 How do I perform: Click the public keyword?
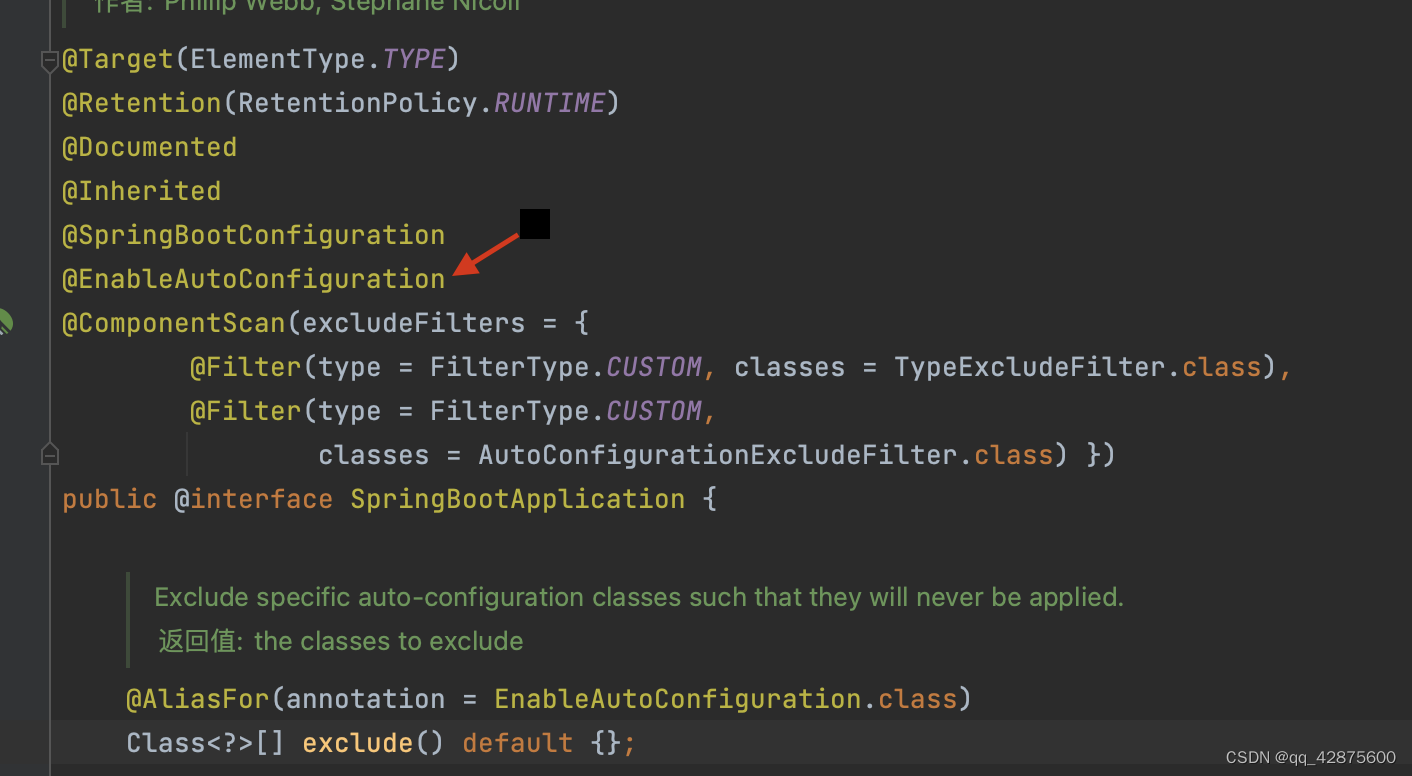[x=110, y=499]
